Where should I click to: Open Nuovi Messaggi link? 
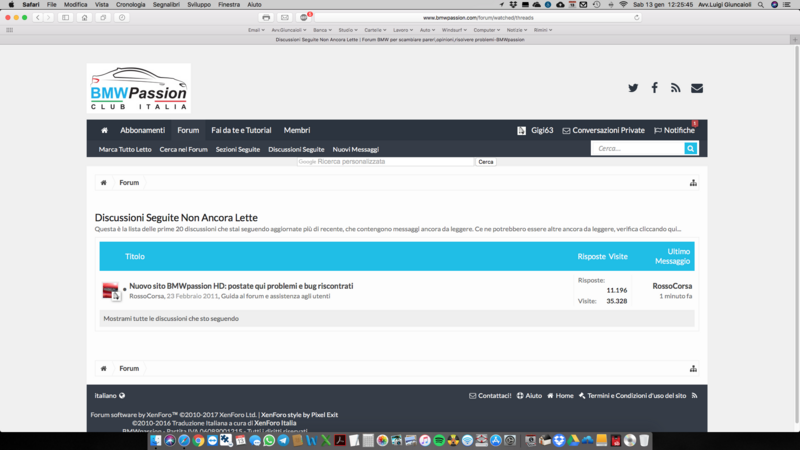coord(356,149)
